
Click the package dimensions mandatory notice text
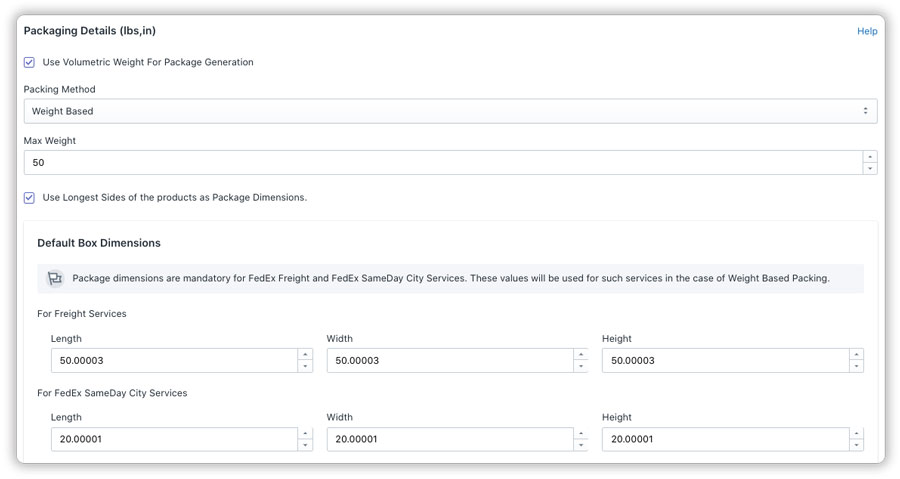(451, 278)
